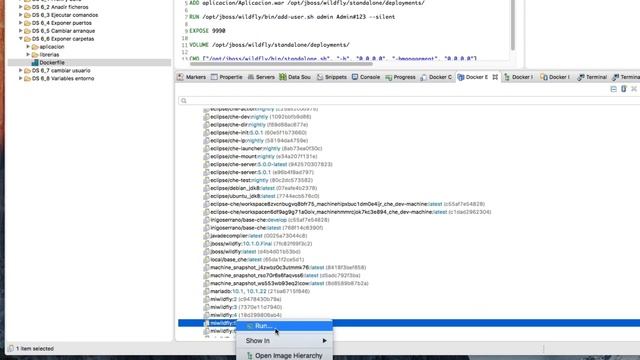Expand the aplicacion subfolder

click(x=28, y=47)
